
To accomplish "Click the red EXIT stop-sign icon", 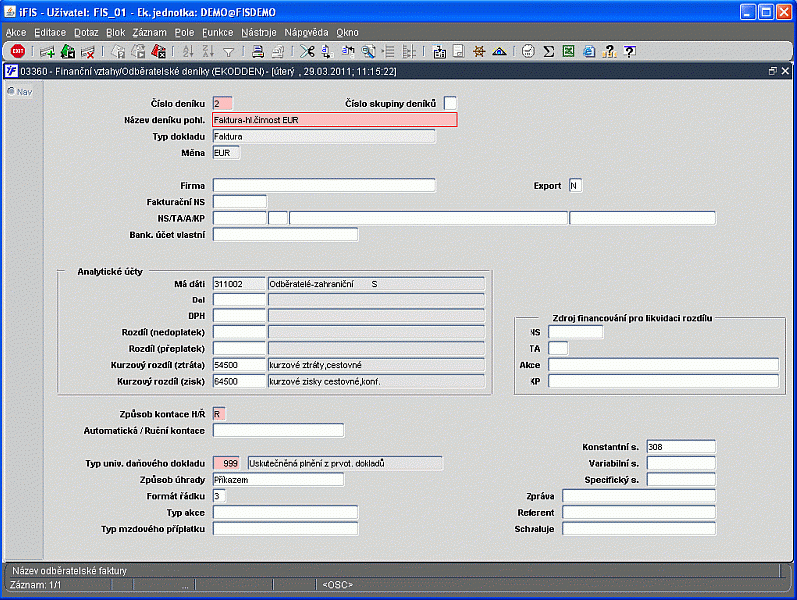I will [18, 51].
